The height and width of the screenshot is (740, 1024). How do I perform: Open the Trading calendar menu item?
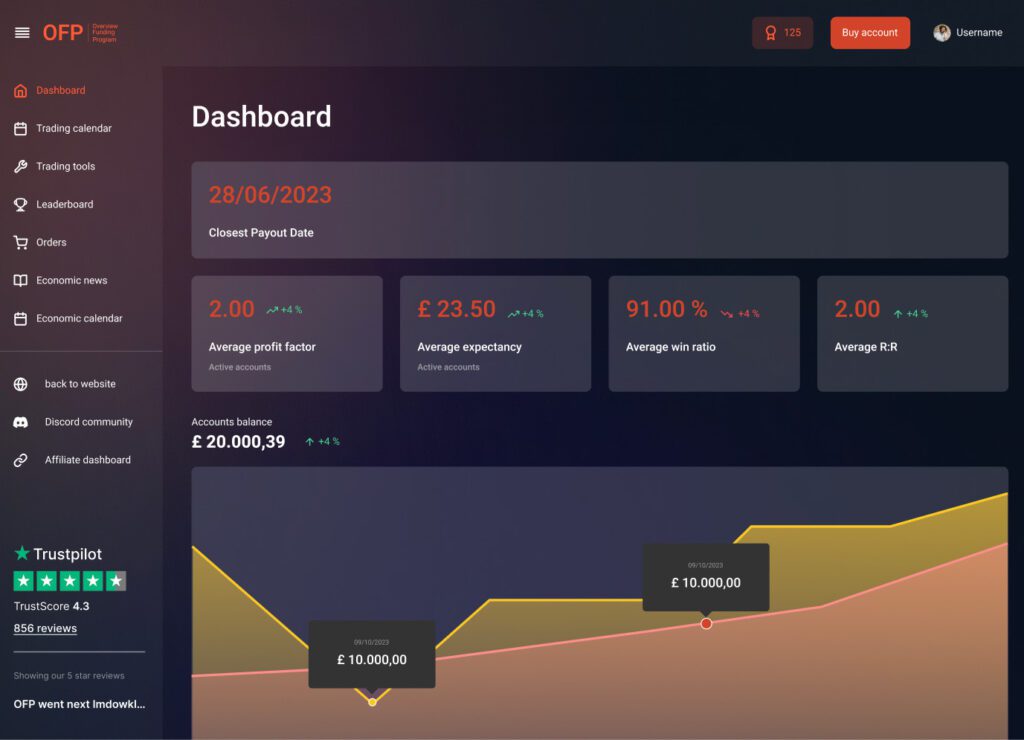(73, 129)
